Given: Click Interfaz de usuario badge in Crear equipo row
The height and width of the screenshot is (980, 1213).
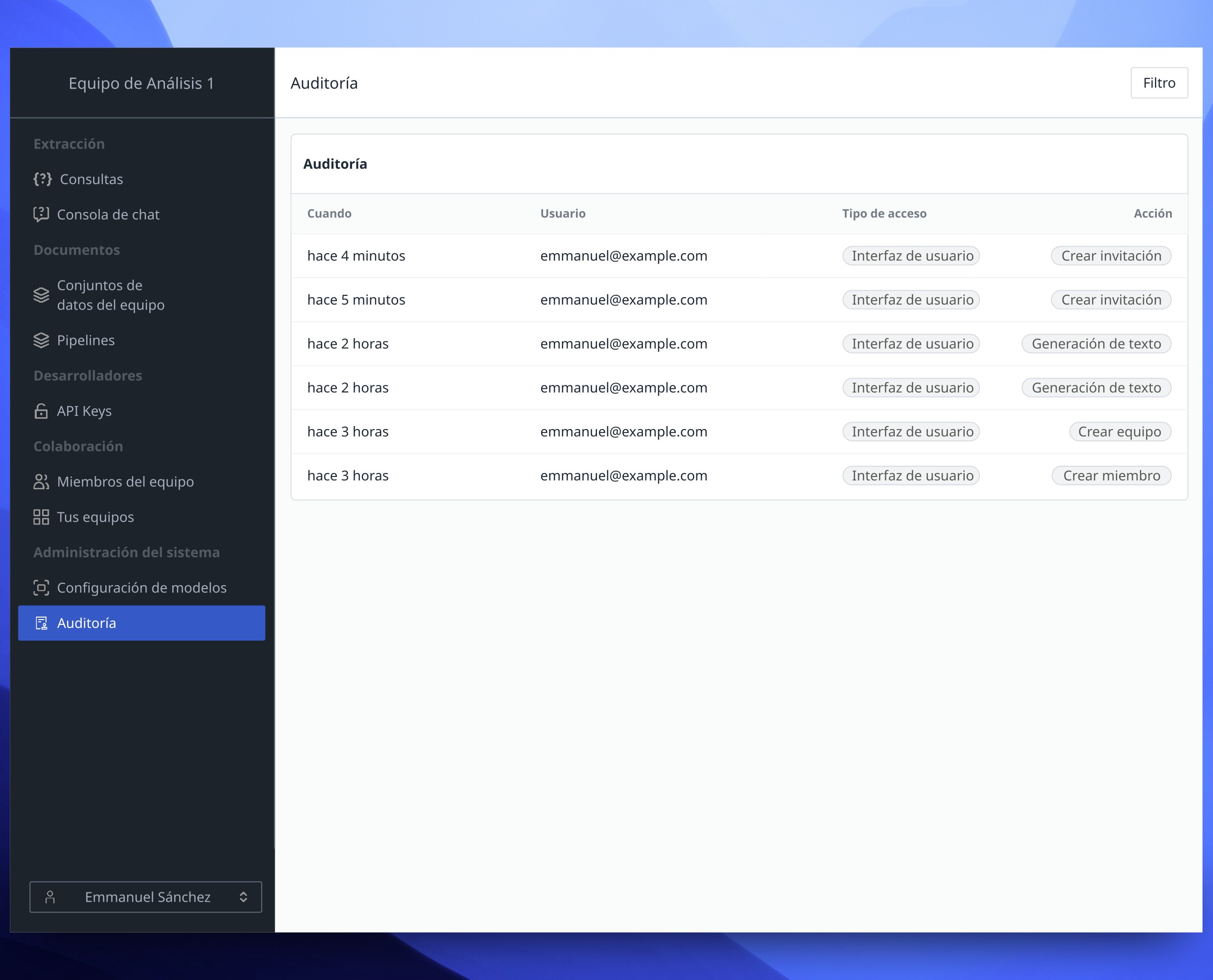Looking at the screenshot, I should 911,432.
